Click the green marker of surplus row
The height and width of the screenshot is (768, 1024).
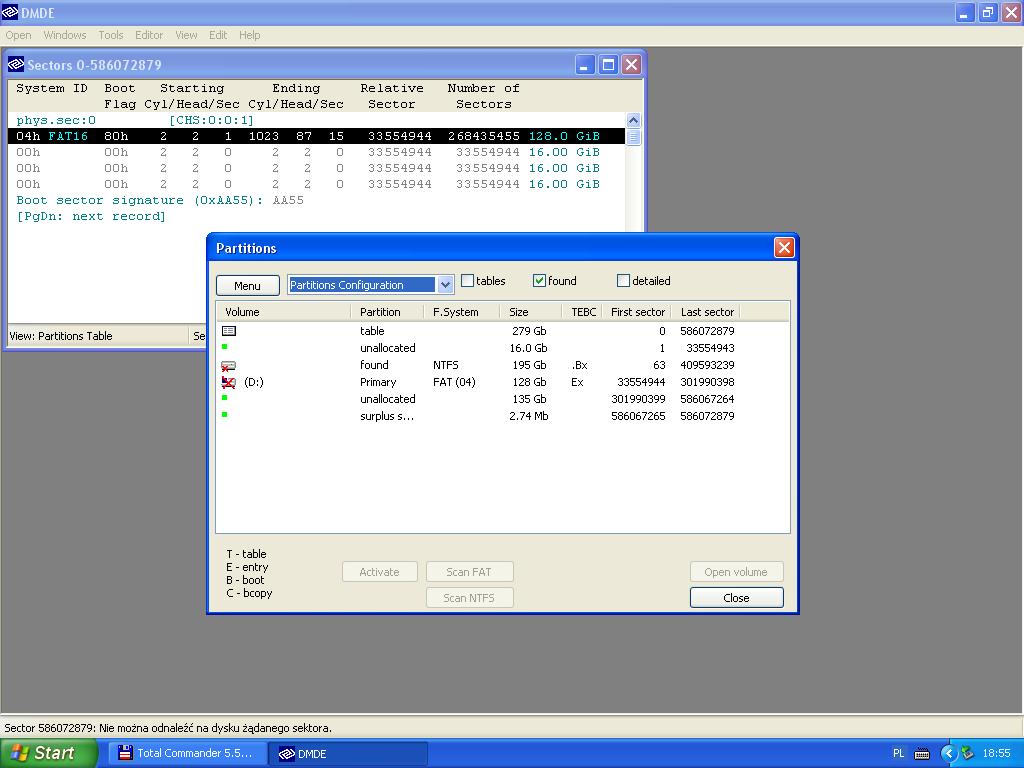tap(225, 415)
